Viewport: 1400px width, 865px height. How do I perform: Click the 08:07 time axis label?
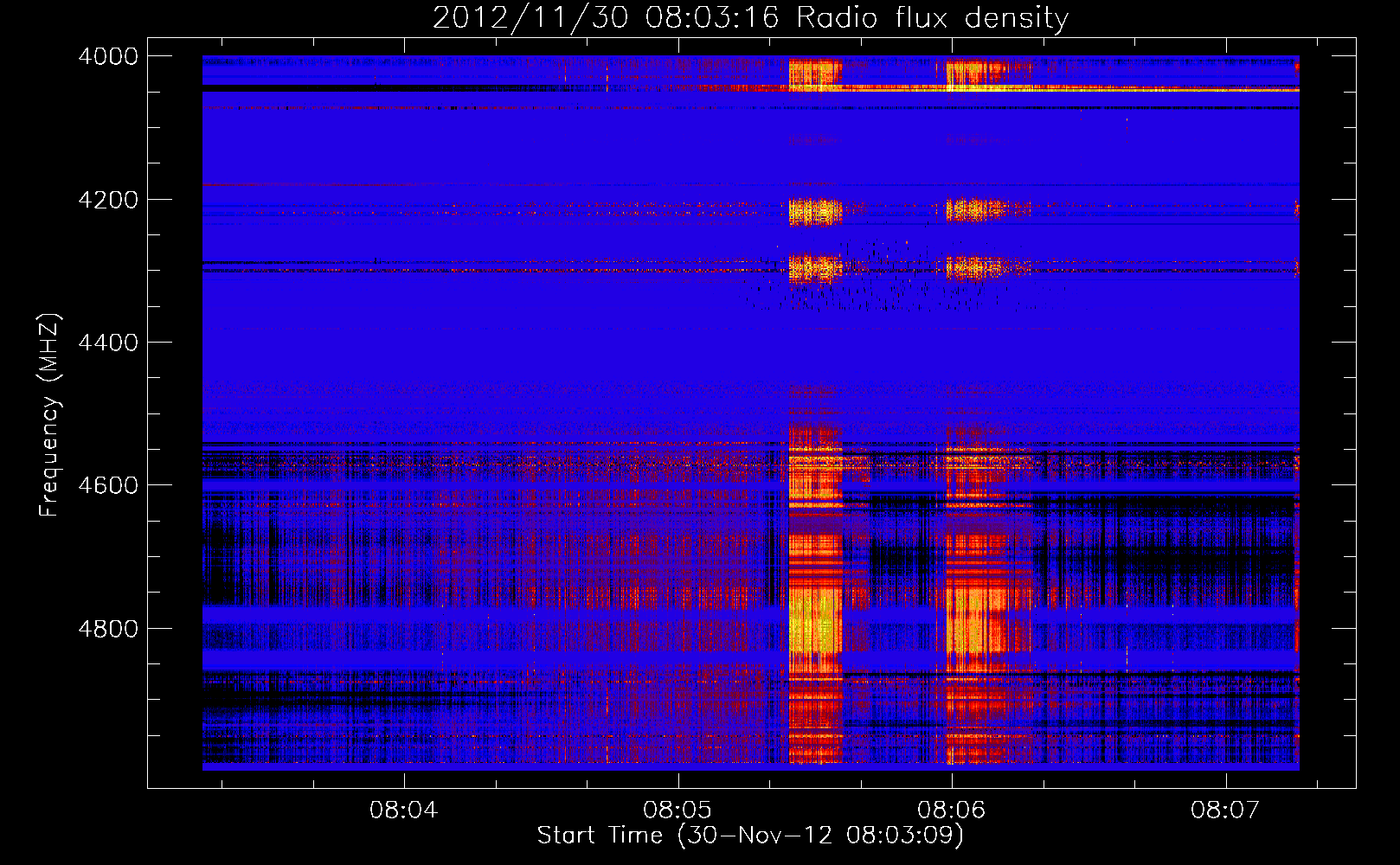pos(1225,811)
